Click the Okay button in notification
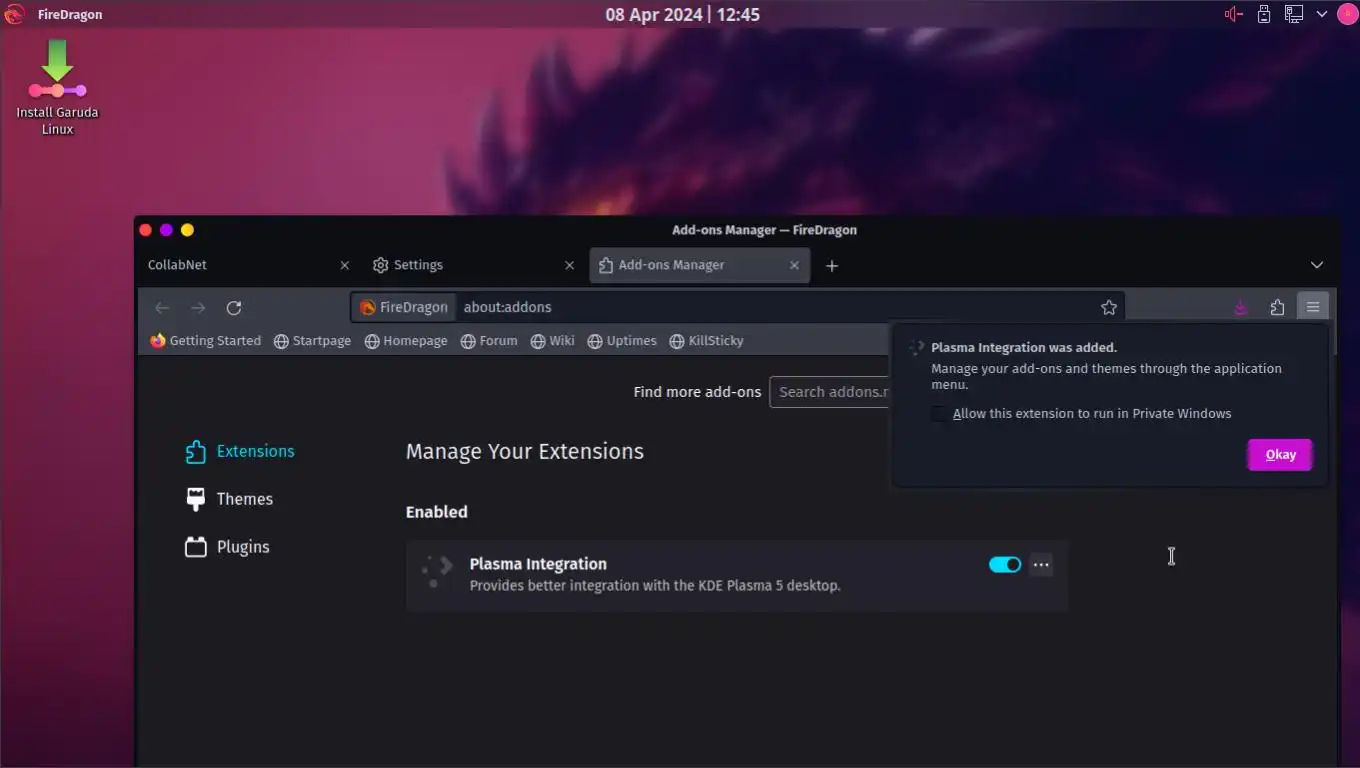Image resolution: width=1360 pixels, height=768 pixels. pyautogui.click(x=1280, y=454)
